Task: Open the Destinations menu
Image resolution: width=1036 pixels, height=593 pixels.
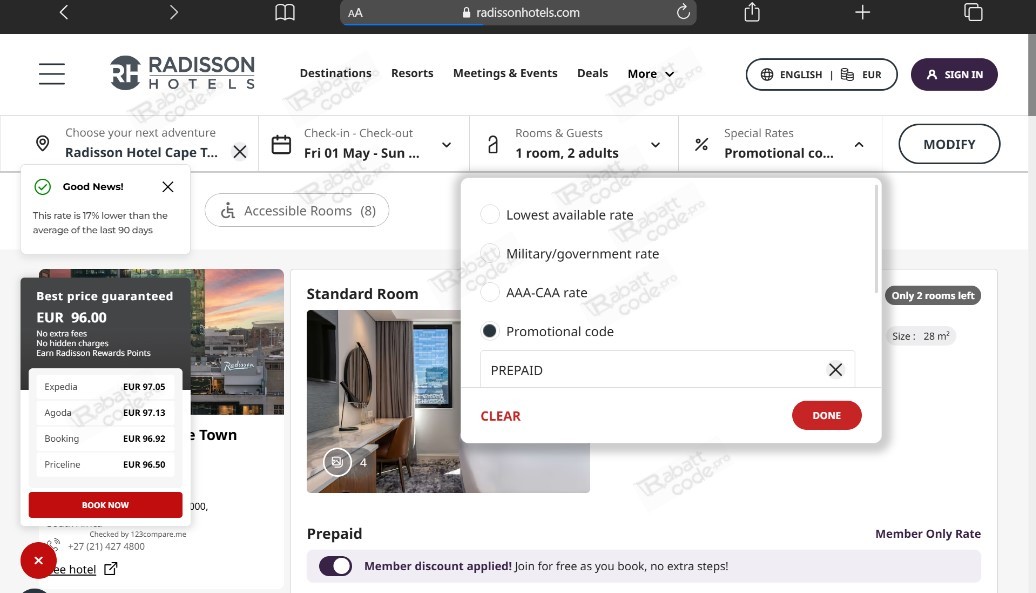Action: point(335,73)
